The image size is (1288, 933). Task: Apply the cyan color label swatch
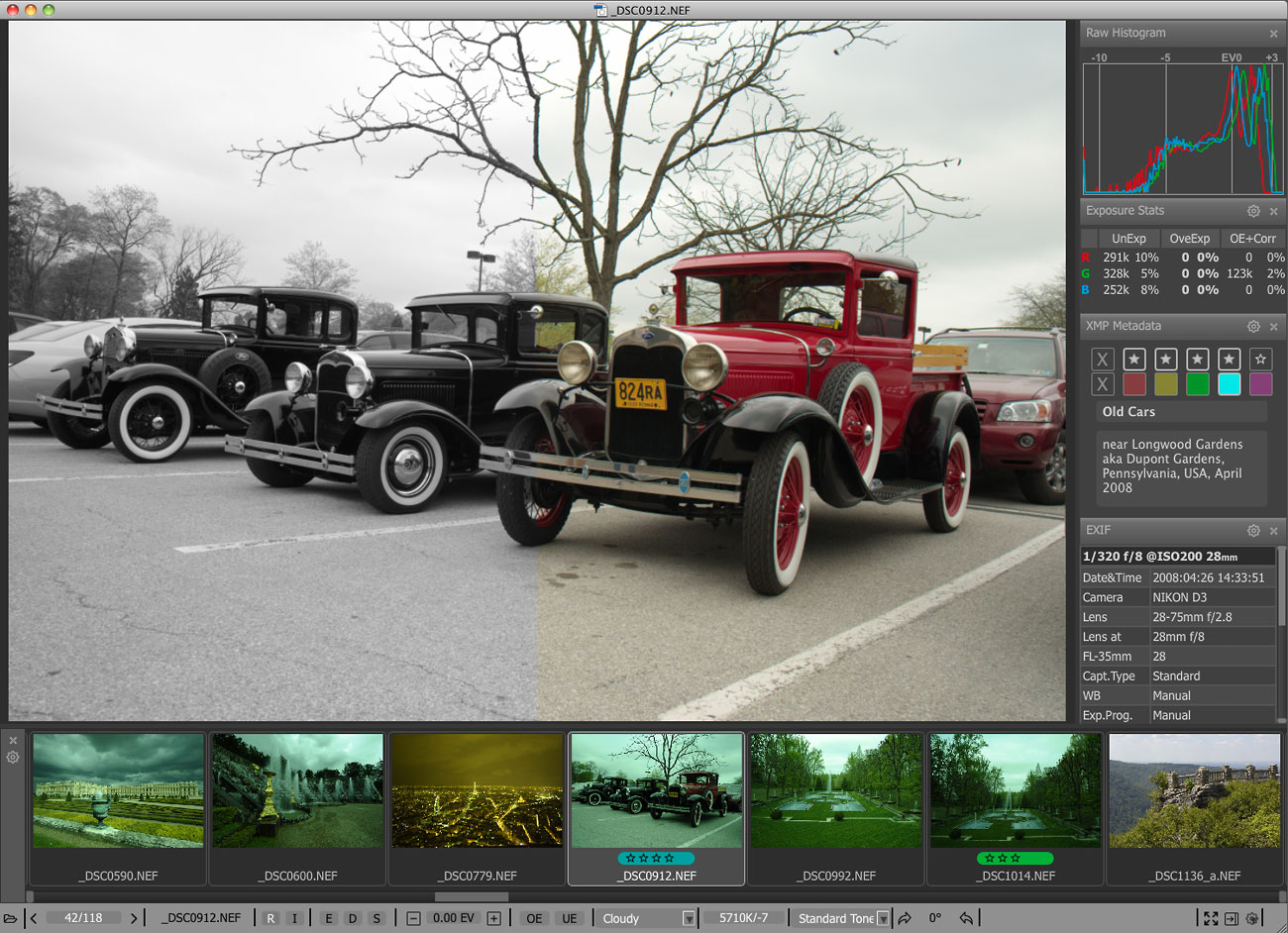click(x=1229, y=384)
